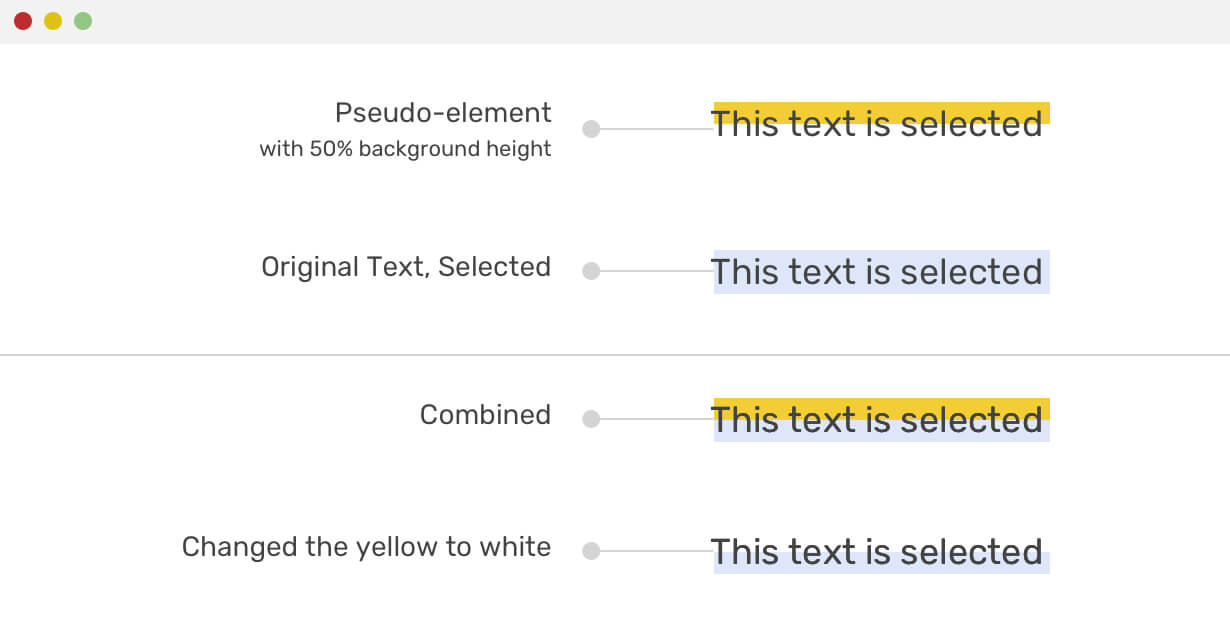Click the sample text fully highlighted in blue
Screen dimensions: 1230x630
(877, 272)
